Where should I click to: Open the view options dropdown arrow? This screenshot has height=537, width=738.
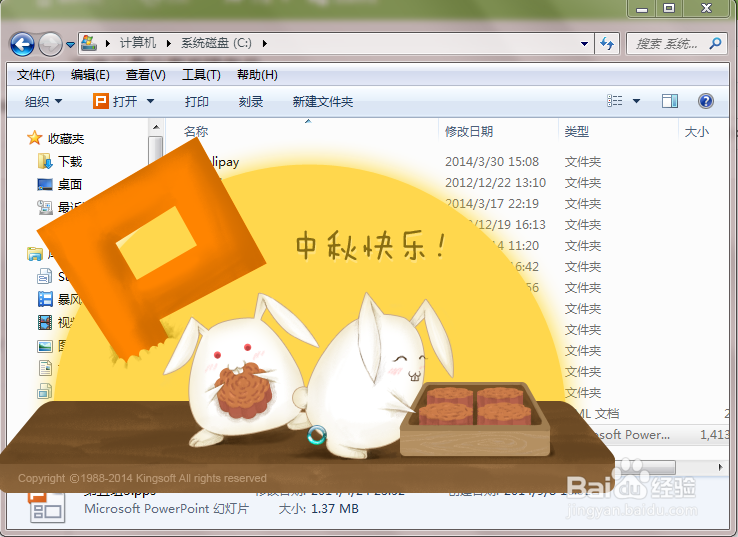point(636,101)
